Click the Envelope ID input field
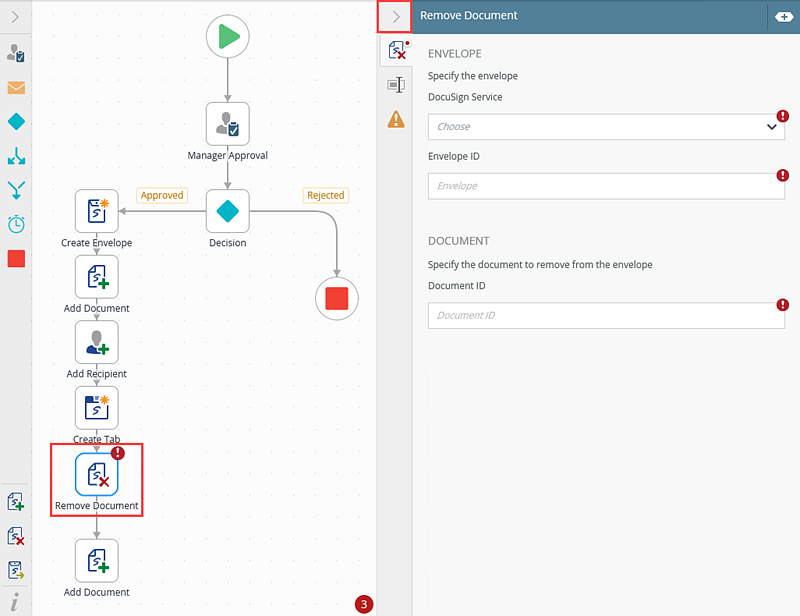800x616 pixels. 606,186
